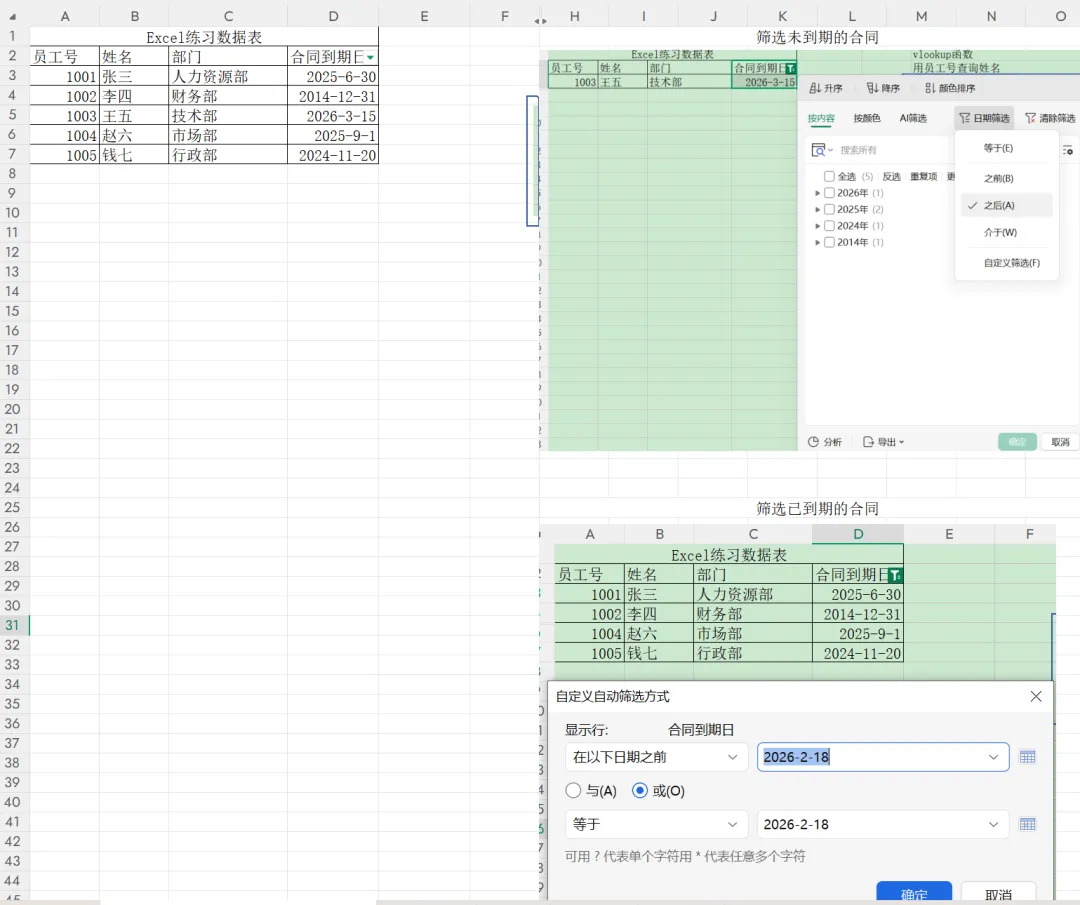Open the calendar picker next to the second date
This screenshot has width=1080, height=905.
(x=1028, y=824)
